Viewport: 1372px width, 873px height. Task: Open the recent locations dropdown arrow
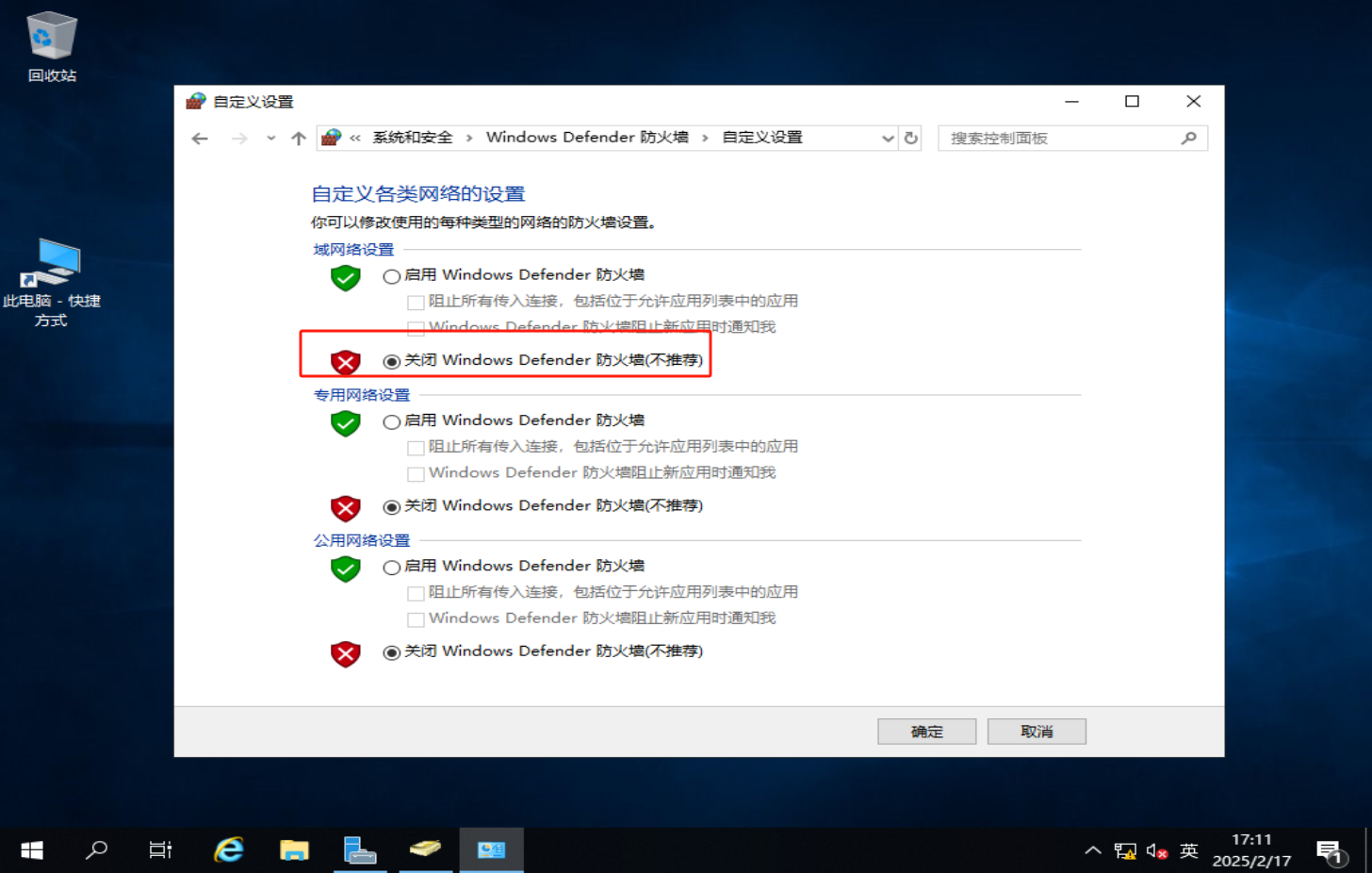click(x=270, y=139)
